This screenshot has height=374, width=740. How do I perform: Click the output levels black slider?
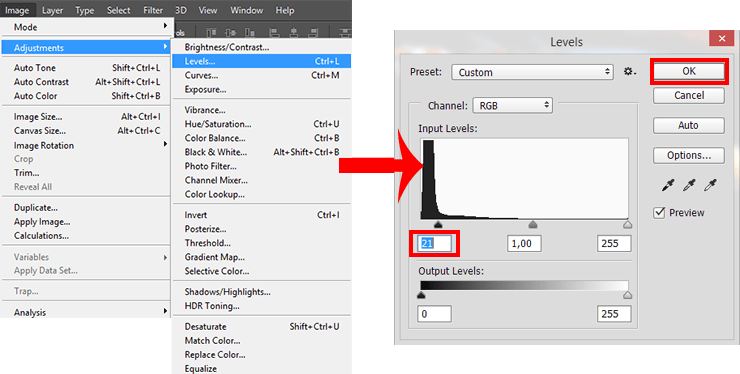tap(421, 295)
